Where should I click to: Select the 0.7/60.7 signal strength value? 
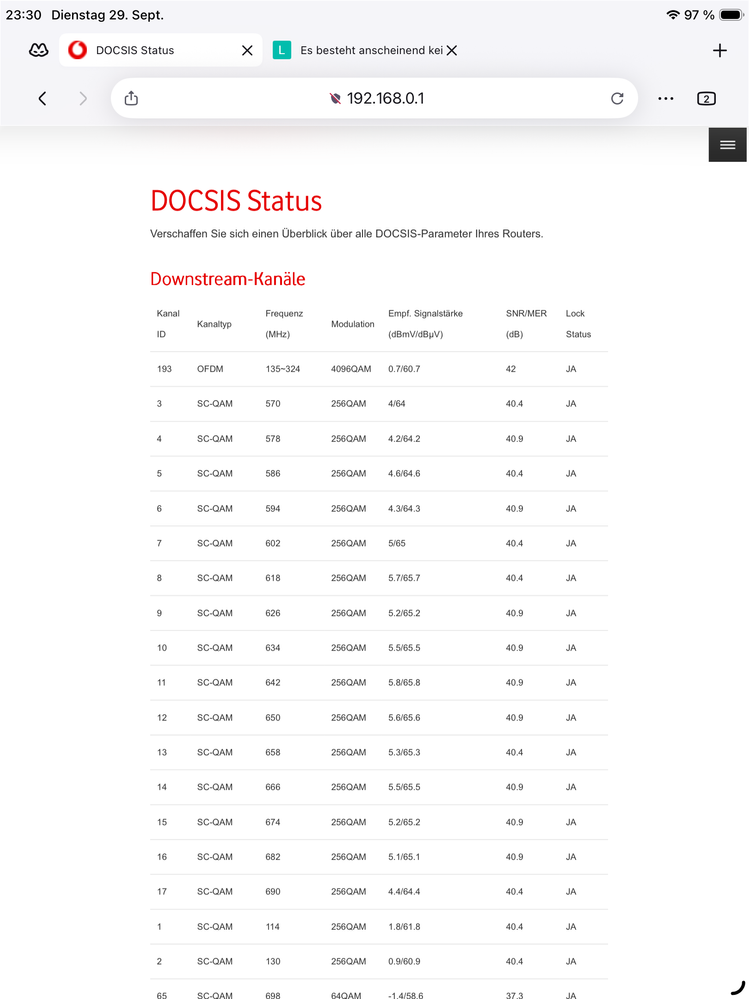point(404,369)
